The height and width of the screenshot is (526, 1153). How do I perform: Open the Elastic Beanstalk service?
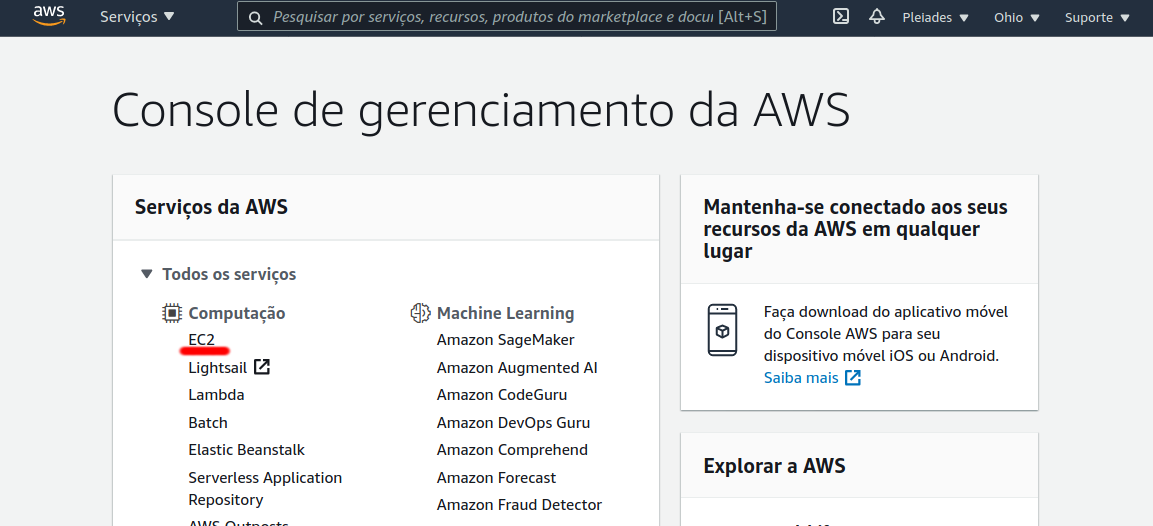point(246,449)
